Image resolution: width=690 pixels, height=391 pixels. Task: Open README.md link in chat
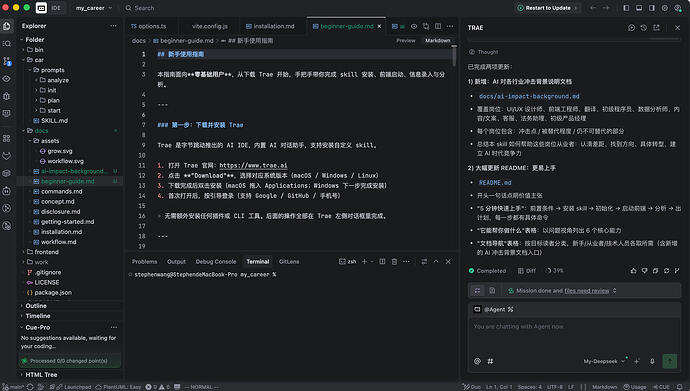tap(495, 183)
